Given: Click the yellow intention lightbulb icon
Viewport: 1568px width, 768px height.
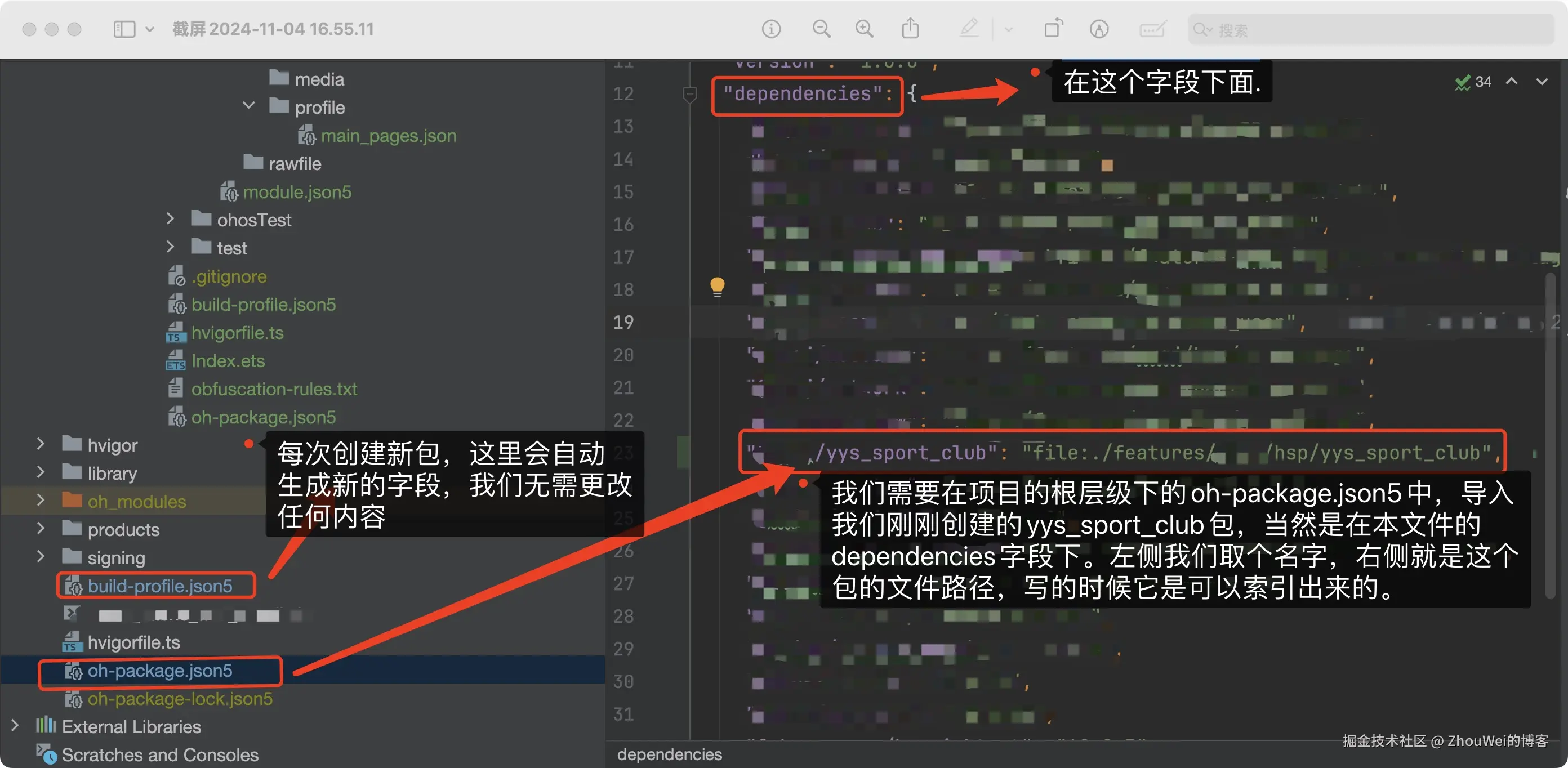Looking at the screenshot, I should coord(717,286).
